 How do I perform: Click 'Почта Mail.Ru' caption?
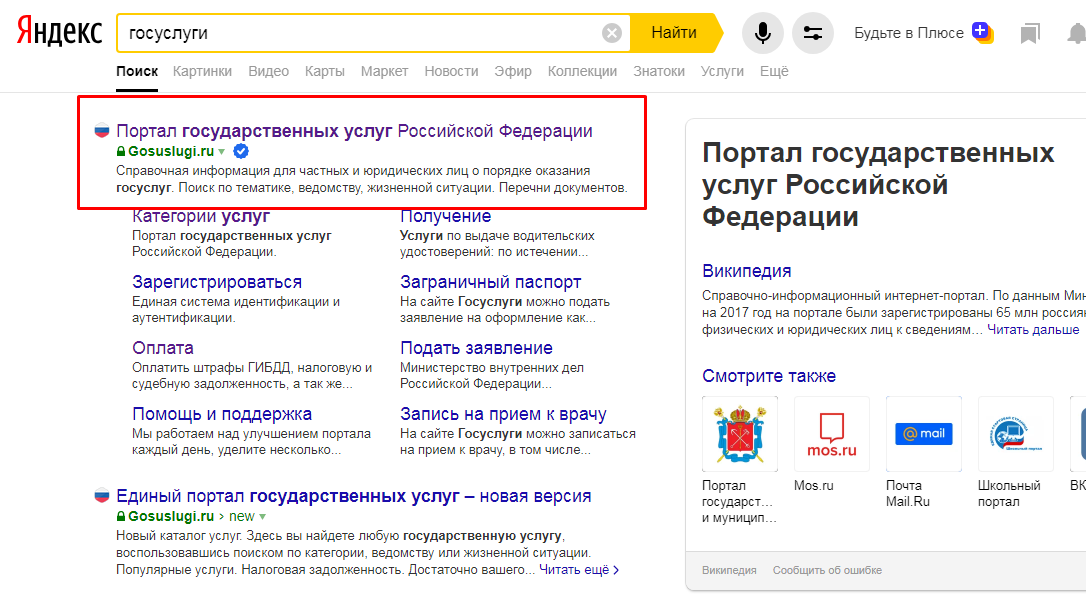click(x=907, y=493)
